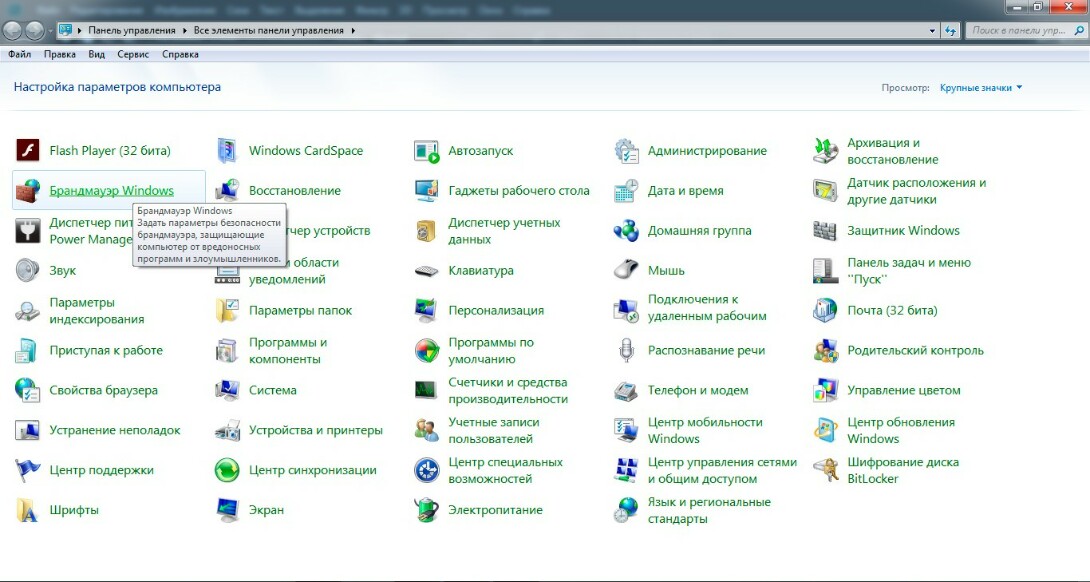The image size is (1090, 582).
Task: Click the Панель управления breadcrumb segment
Action: tap(131, 31)
